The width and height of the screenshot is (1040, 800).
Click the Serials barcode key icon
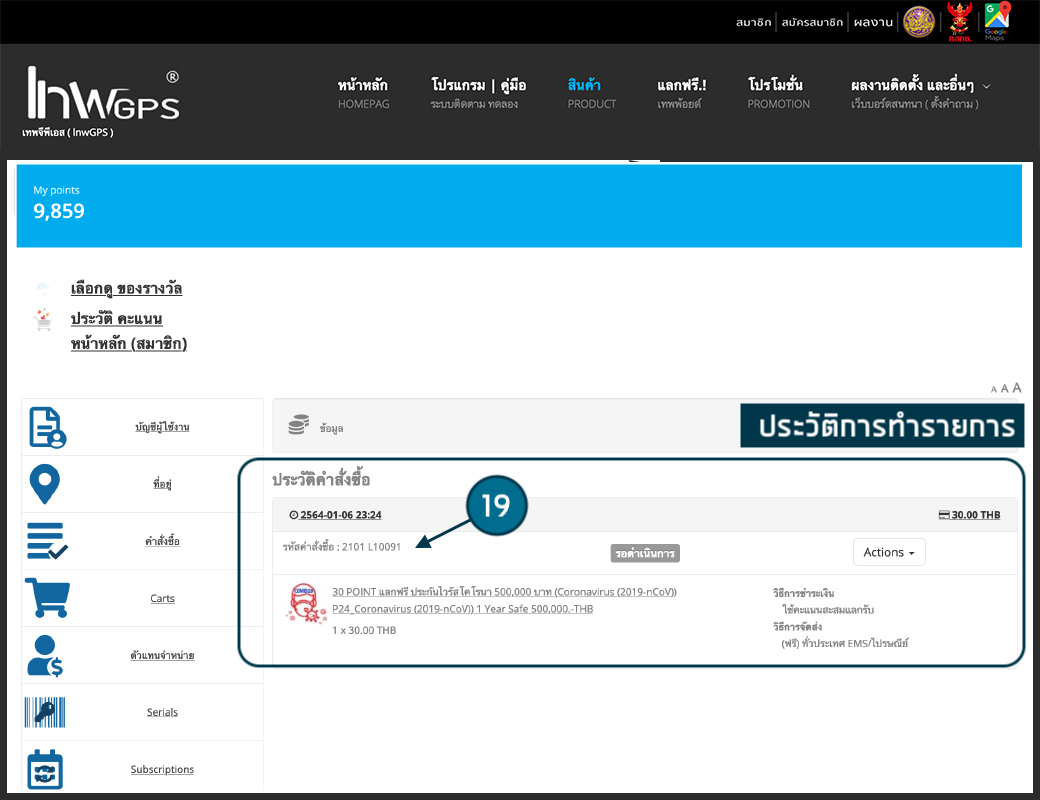pos(46,712)
